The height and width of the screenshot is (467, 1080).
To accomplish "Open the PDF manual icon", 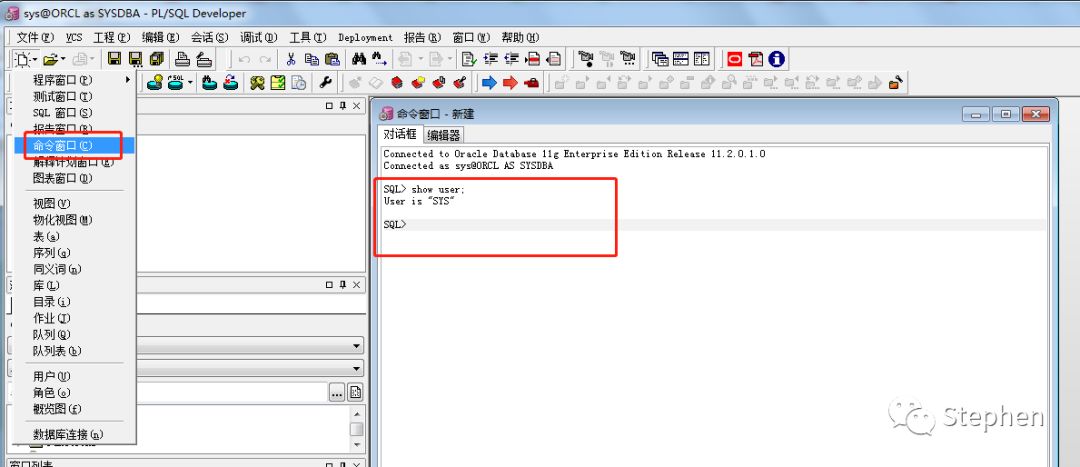I will 756,59.
